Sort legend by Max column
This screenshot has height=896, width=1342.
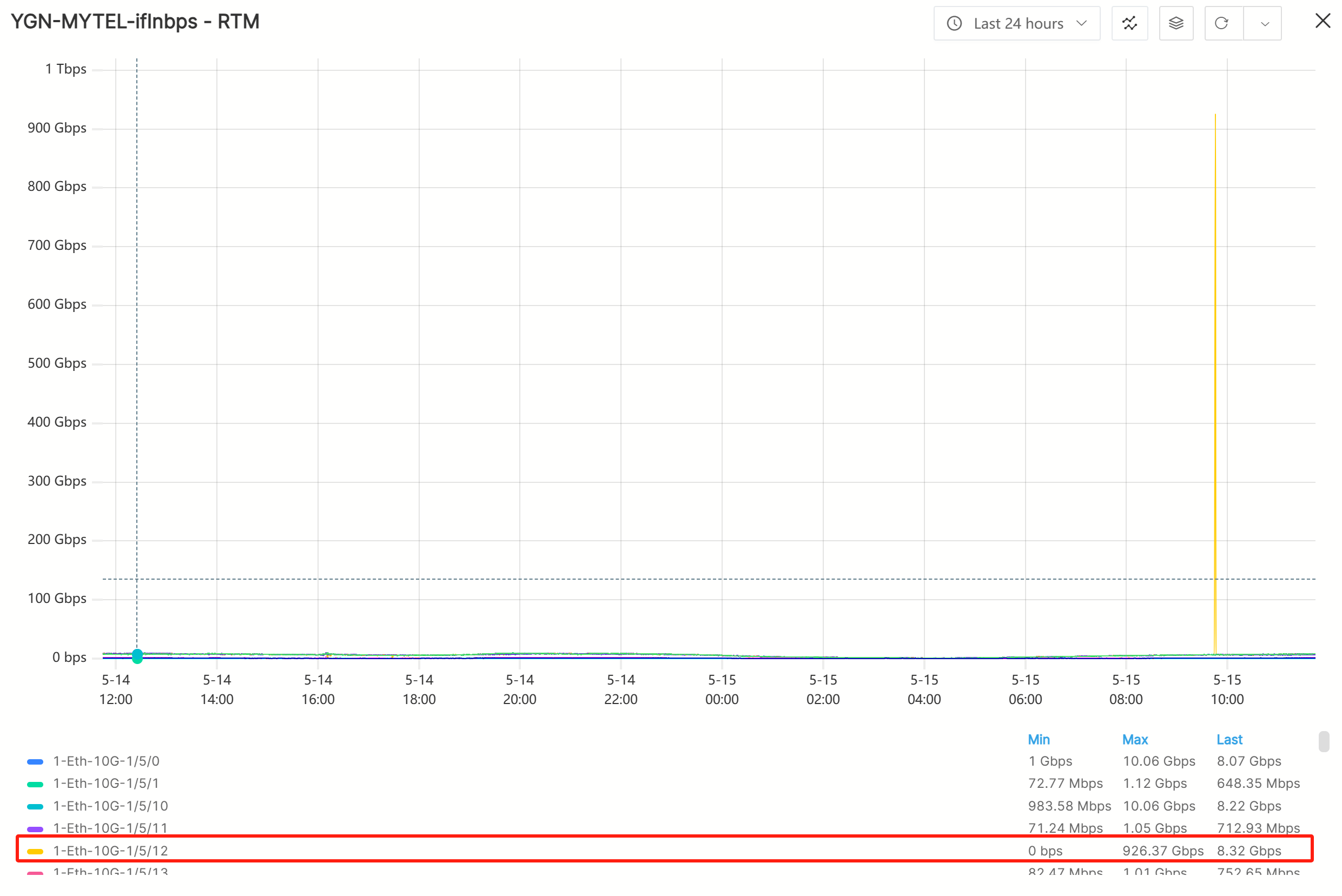coord(1134,739)
